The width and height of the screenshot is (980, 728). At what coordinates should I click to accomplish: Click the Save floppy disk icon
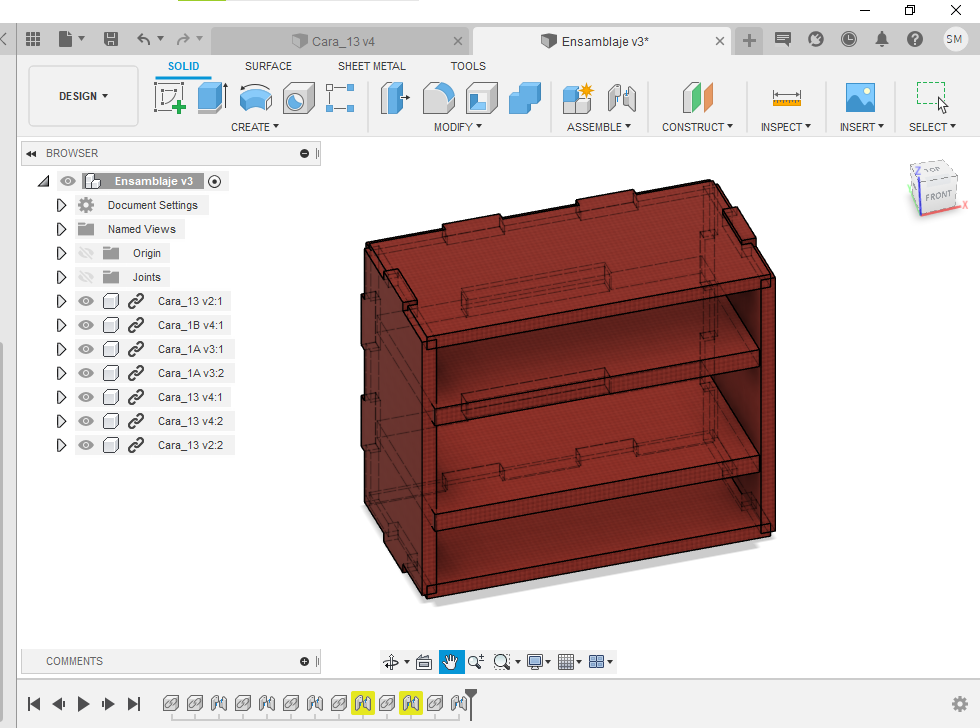click(111, 39)
